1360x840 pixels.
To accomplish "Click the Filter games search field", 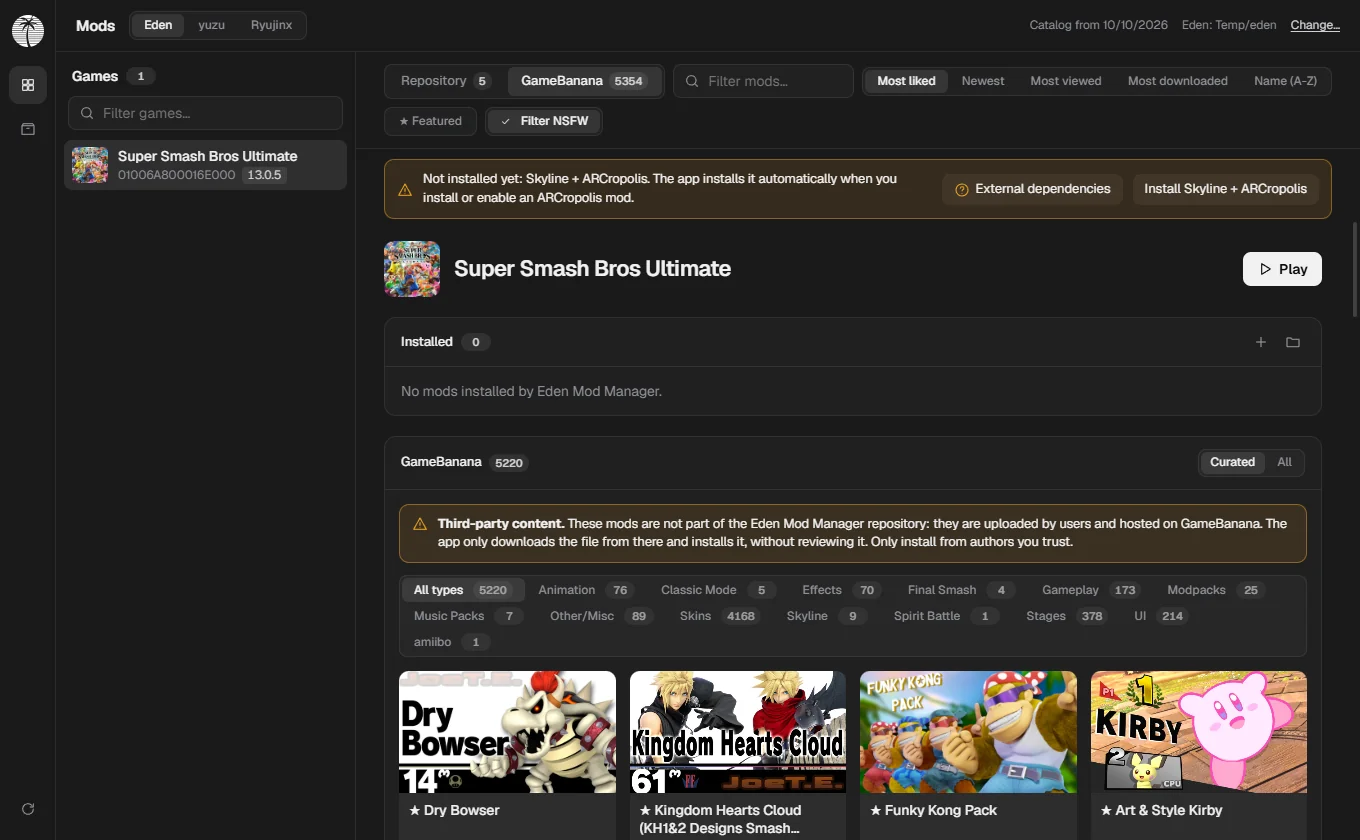I will click(x=205, y=113).
